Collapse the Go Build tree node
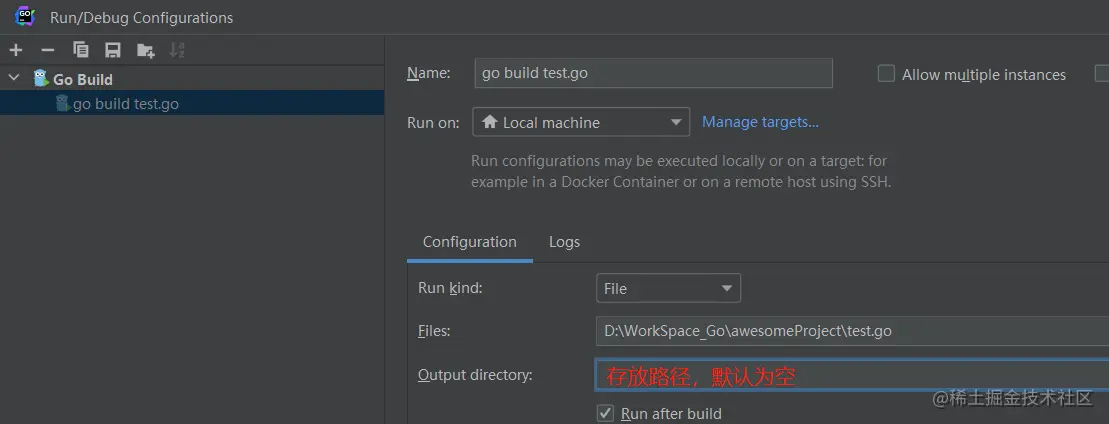Viewport: 1109px width, 424px height. coord(13,79)
